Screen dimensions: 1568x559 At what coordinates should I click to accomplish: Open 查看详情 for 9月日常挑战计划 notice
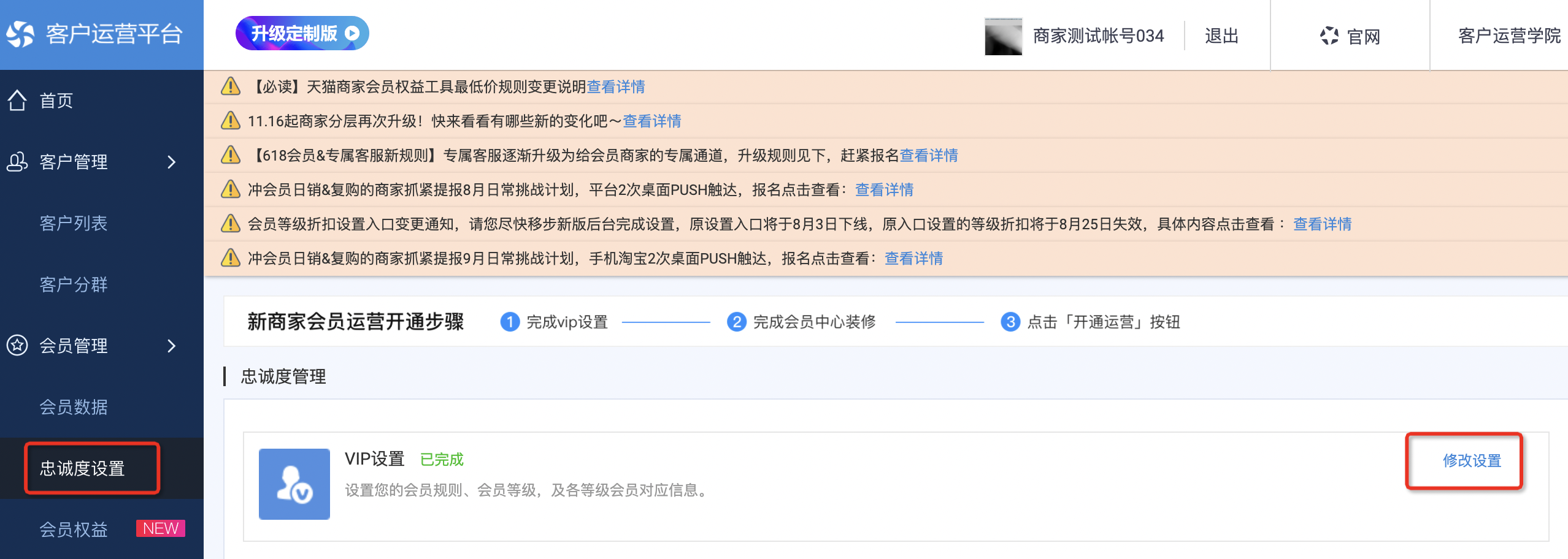[914, 258]
